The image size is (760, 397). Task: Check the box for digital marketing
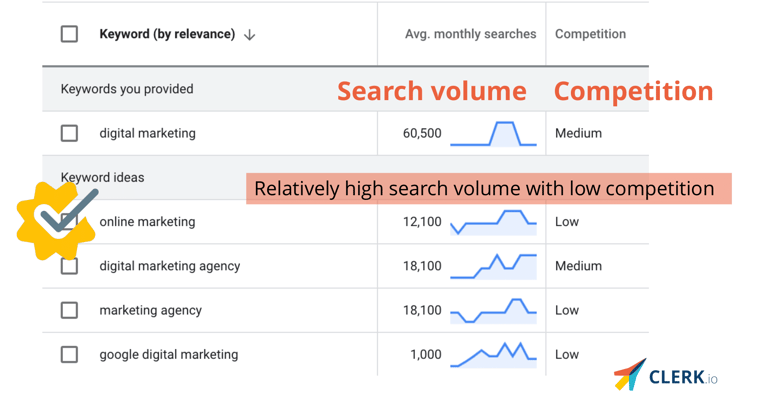pos(69,133)
